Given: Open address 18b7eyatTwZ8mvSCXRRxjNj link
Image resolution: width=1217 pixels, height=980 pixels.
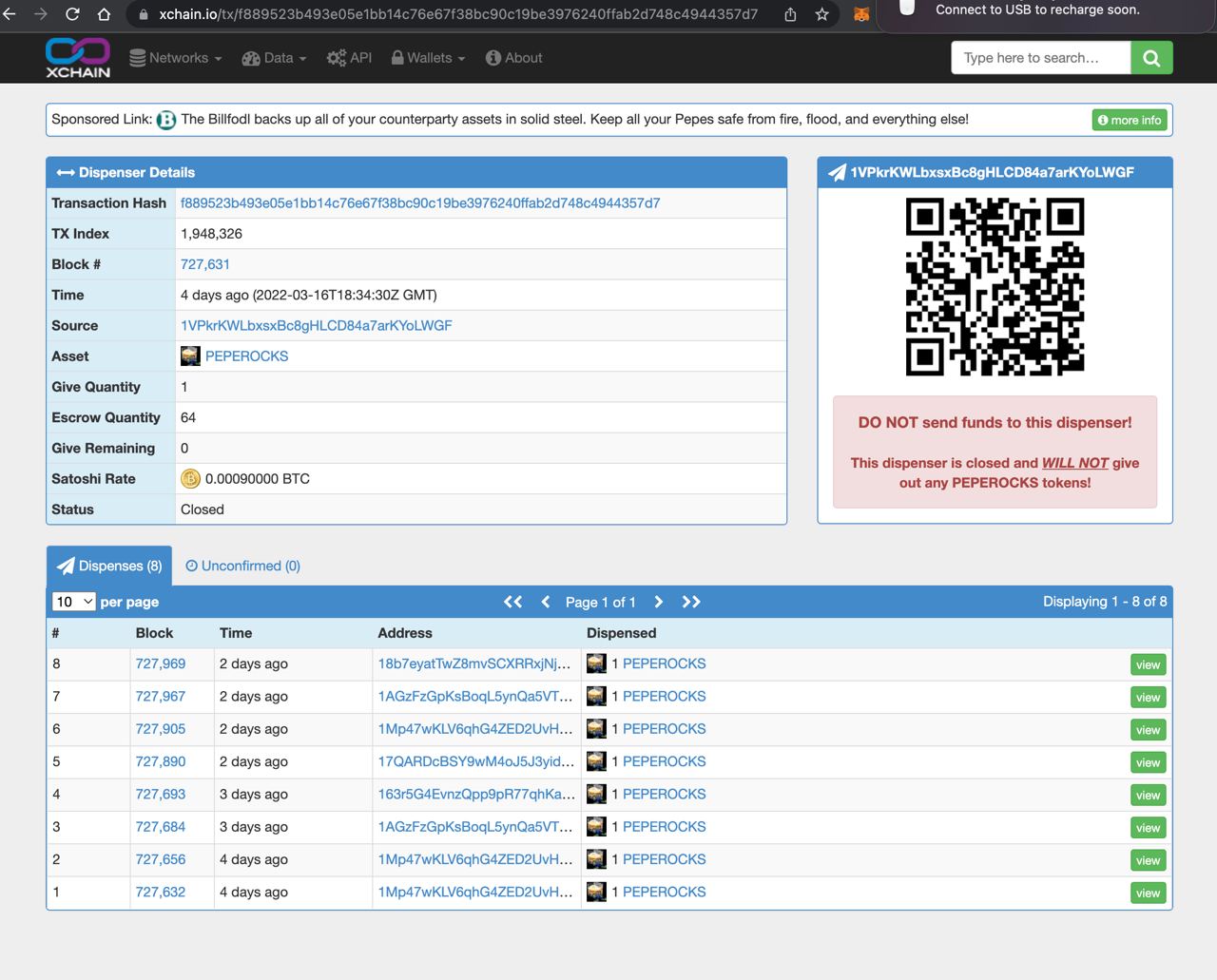Looking at the screenshot, I should click(x=474, y=663).
